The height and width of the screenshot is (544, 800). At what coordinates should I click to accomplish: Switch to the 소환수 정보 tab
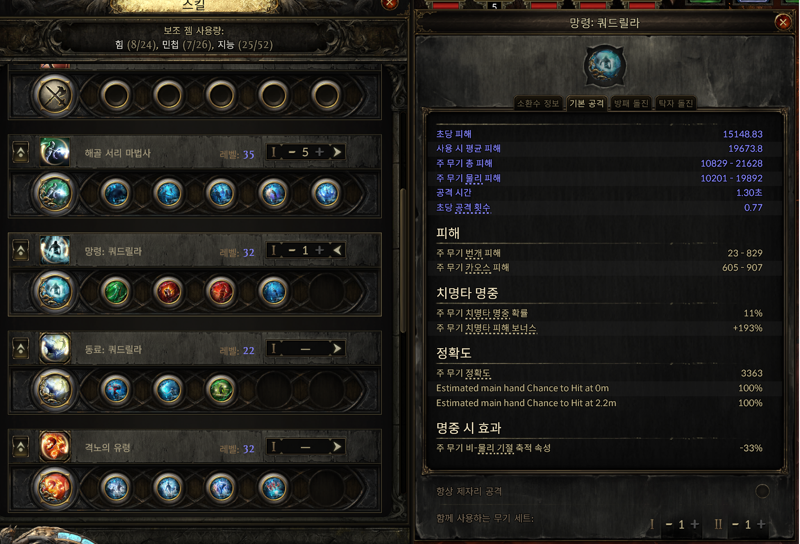coord(538,104)
